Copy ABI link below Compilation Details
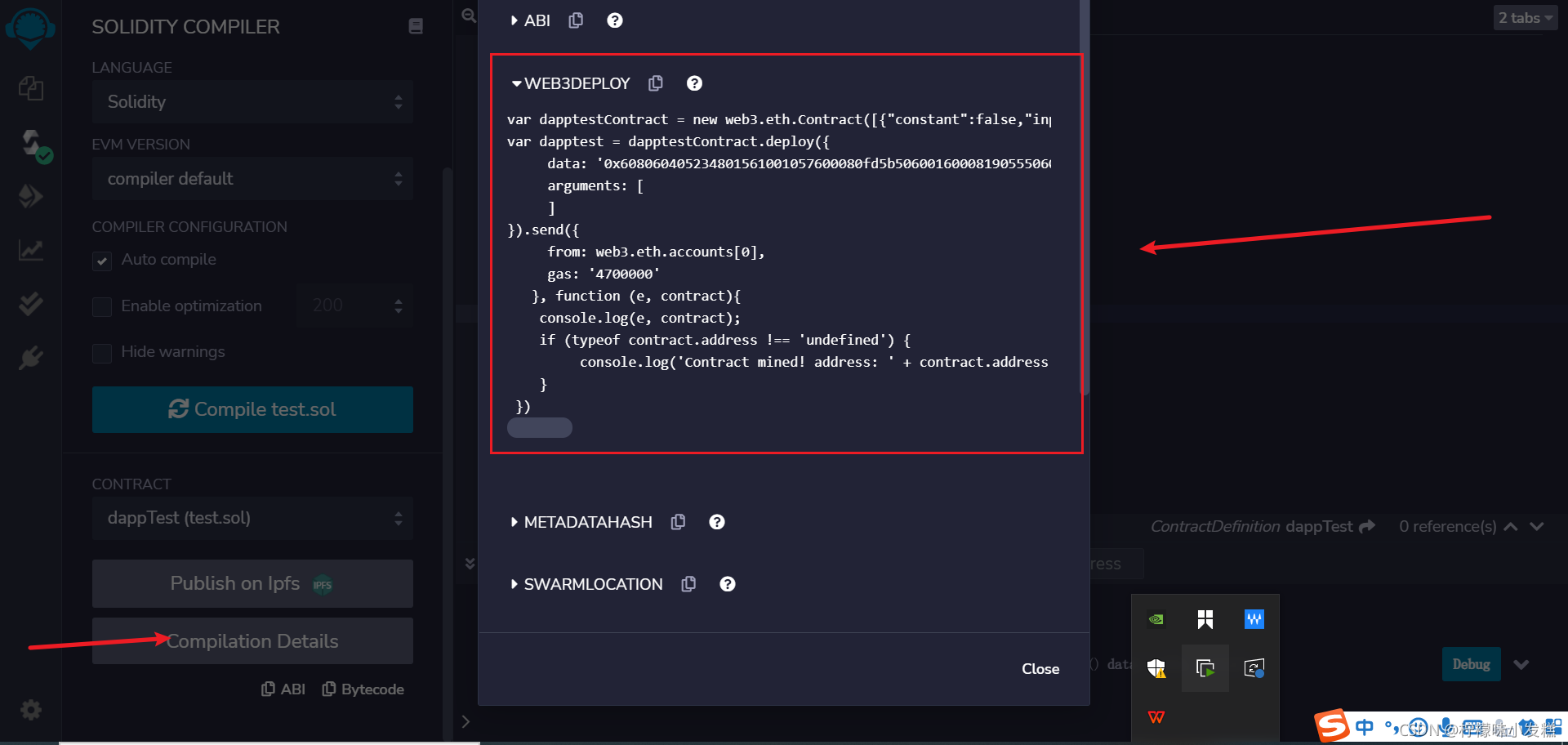 [x=283, y=689]
